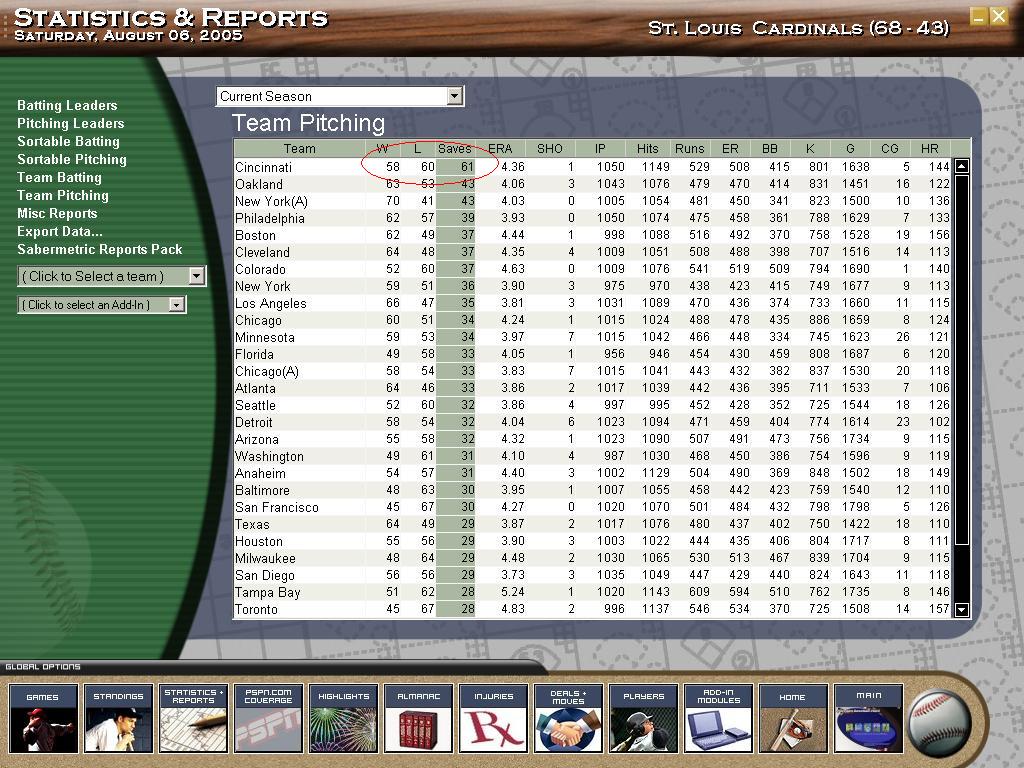Select the Philadelphia team row
Screen dimensions: 1024x768
point(592,218)
